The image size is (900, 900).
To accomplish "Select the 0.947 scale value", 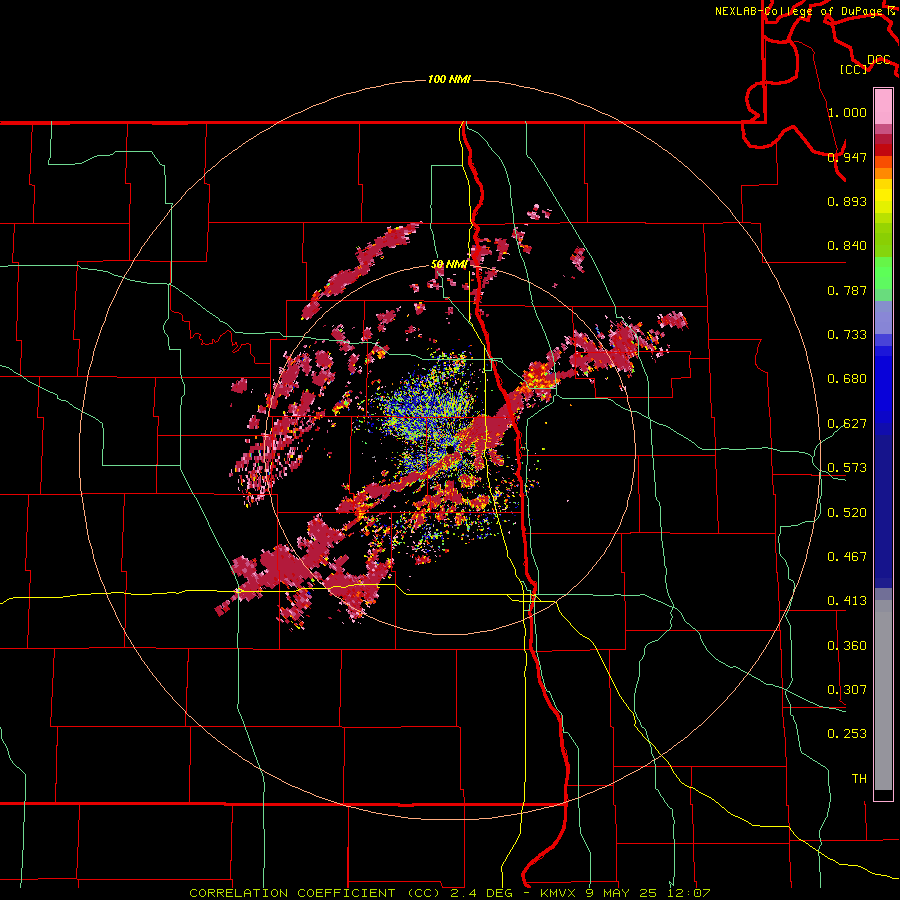I will click(x=847, y=157).
